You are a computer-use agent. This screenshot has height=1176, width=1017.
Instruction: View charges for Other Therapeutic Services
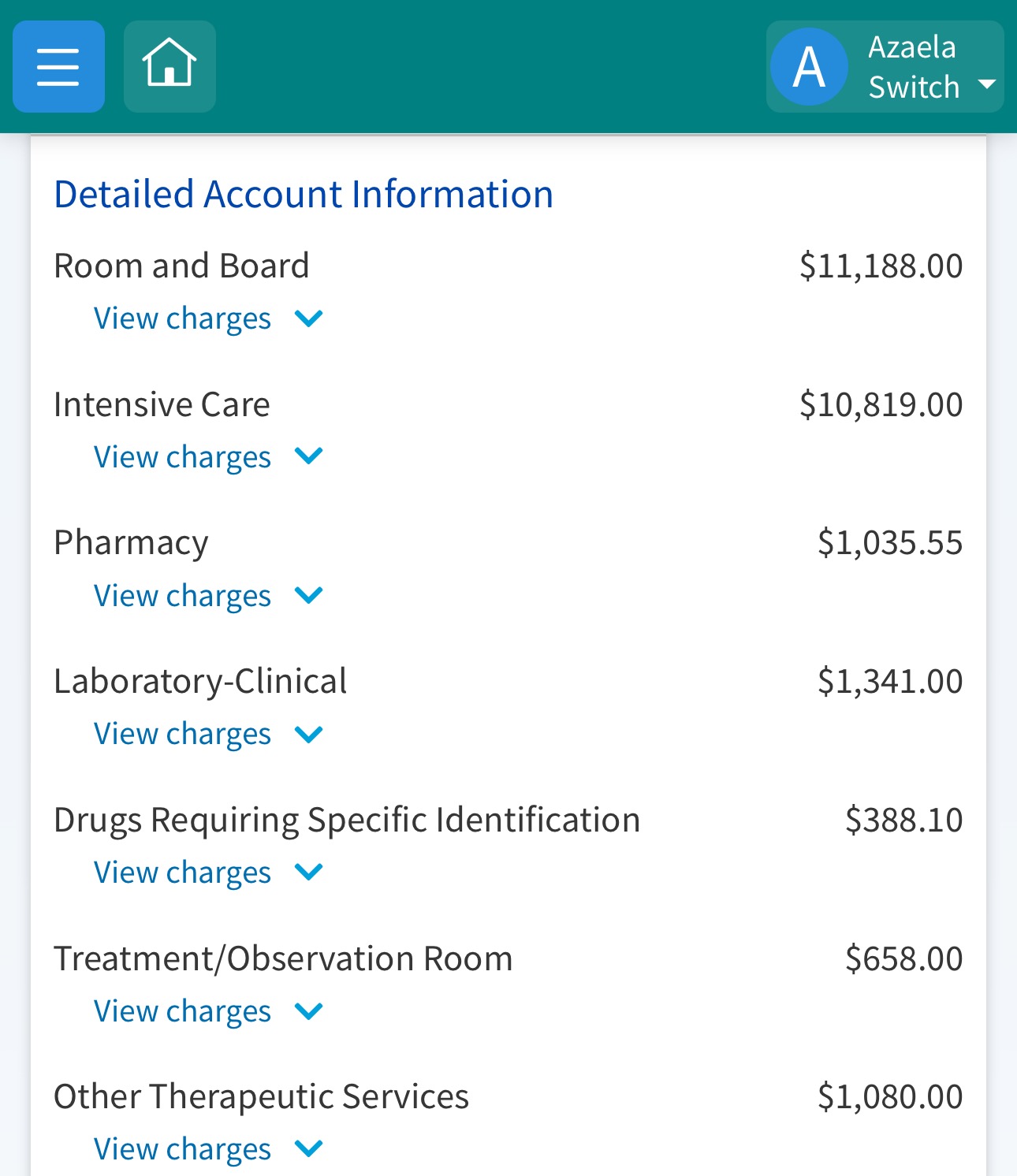(x=182, y=1150)
